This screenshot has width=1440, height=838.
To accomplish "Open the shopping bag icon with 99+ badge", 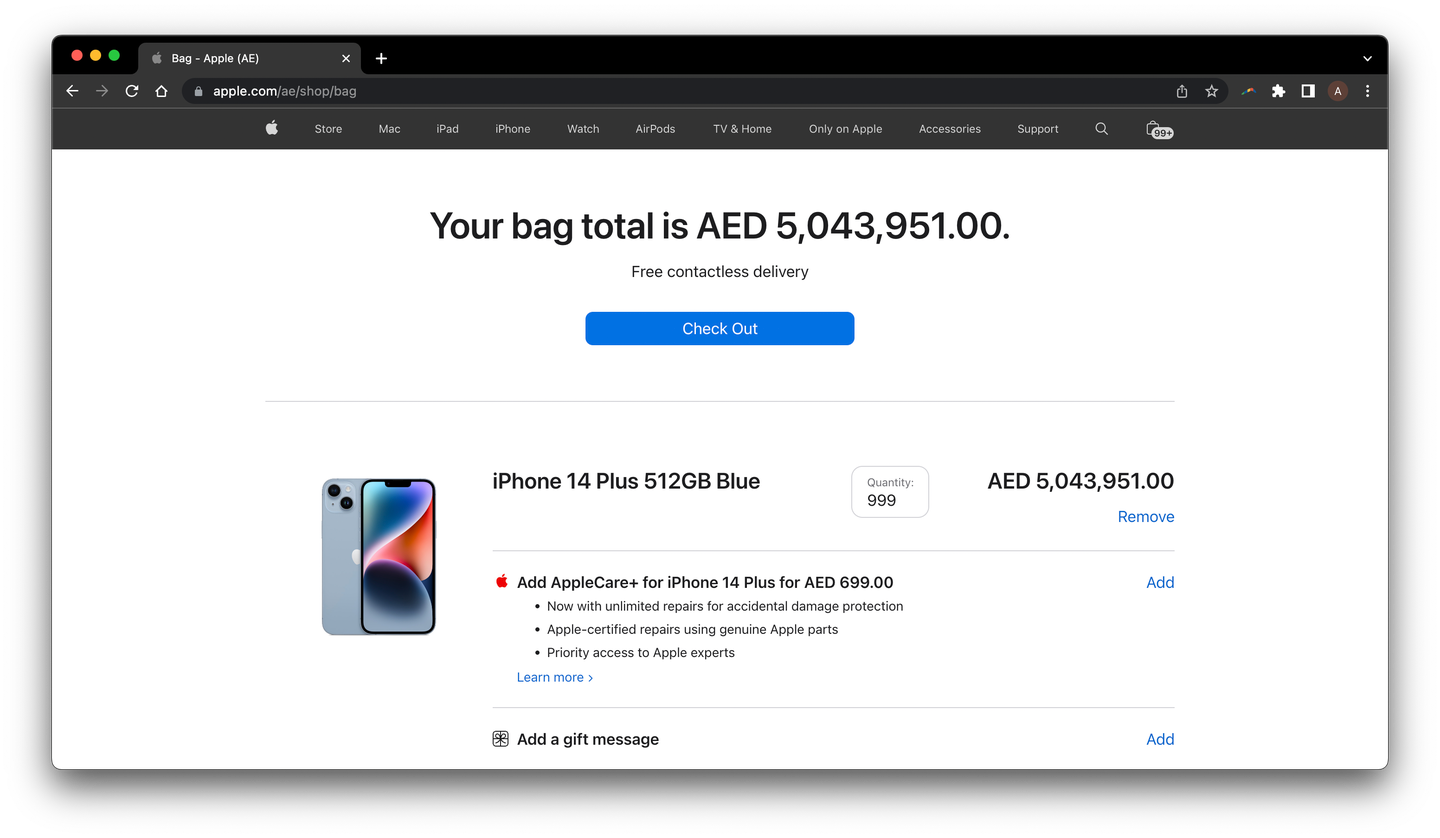I will 1159,129.
